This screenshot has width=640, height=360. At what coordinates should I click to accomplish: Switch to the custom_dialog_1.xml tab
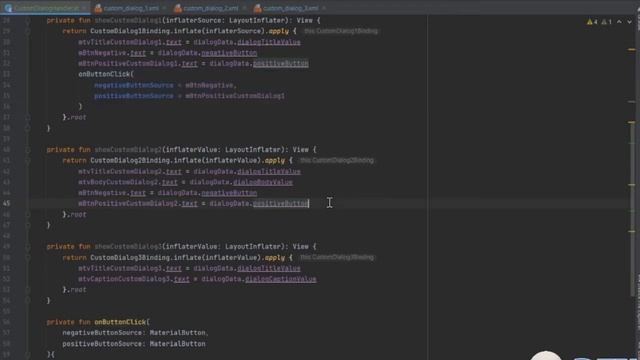pyautogui.click(x=131, y=8)
